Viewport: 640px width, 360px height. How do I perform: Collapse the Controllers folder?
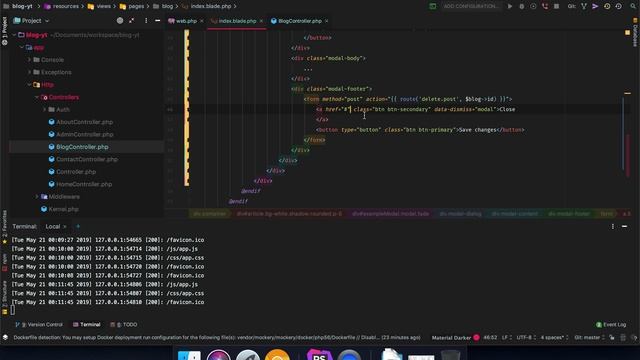pos(37,97)
